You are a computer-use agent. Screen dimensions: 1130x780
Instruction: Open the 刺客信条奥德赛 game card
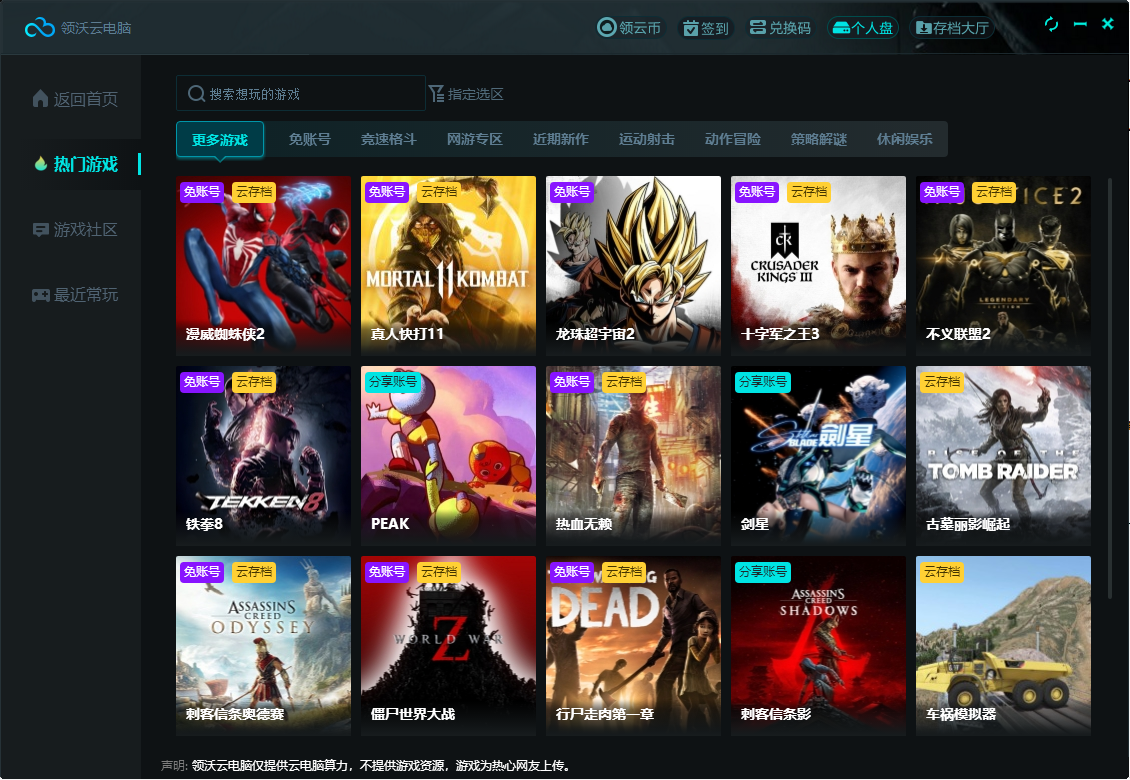263,646
